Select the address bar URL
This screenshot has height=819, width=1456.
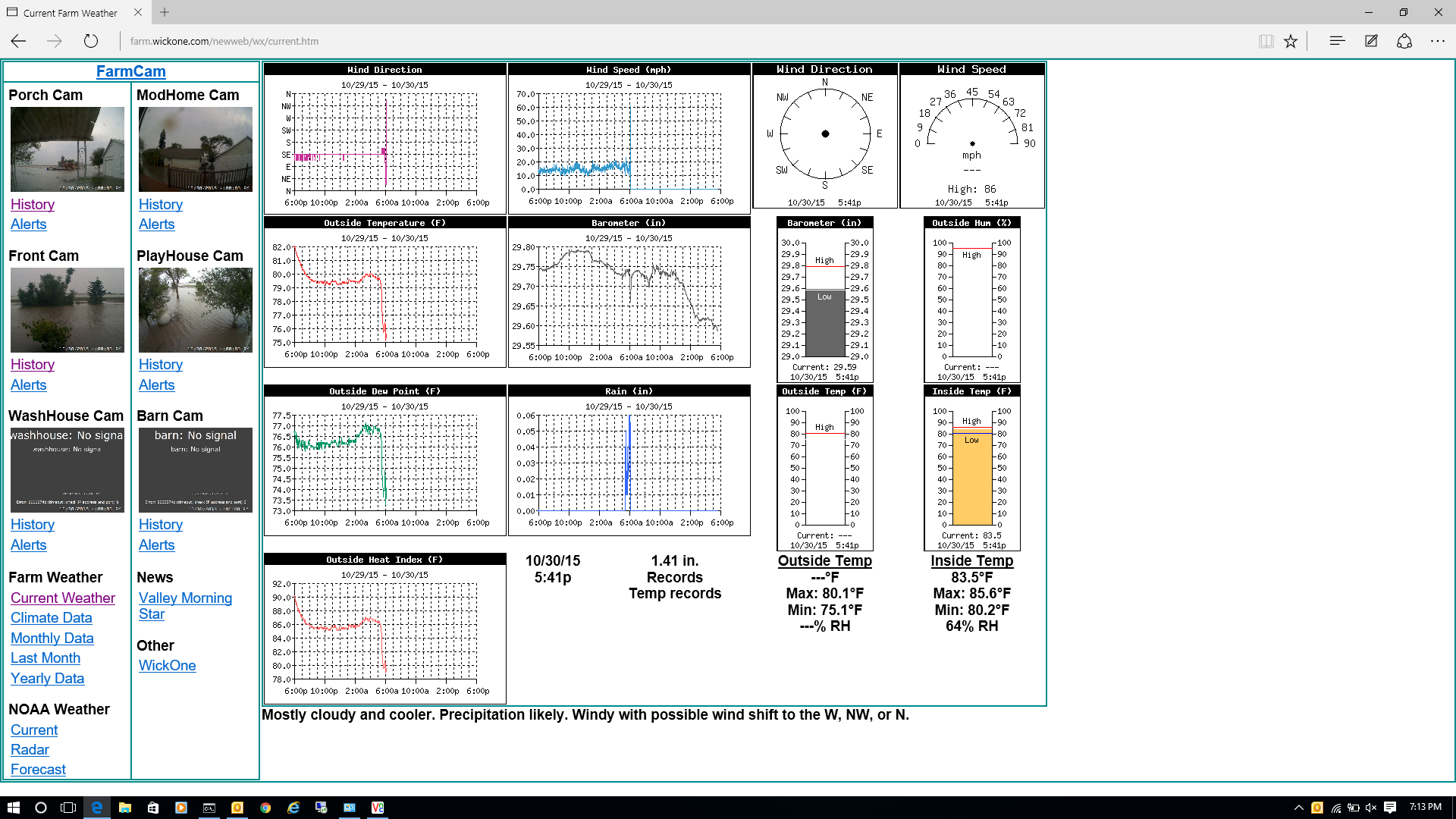coord(224,41)
